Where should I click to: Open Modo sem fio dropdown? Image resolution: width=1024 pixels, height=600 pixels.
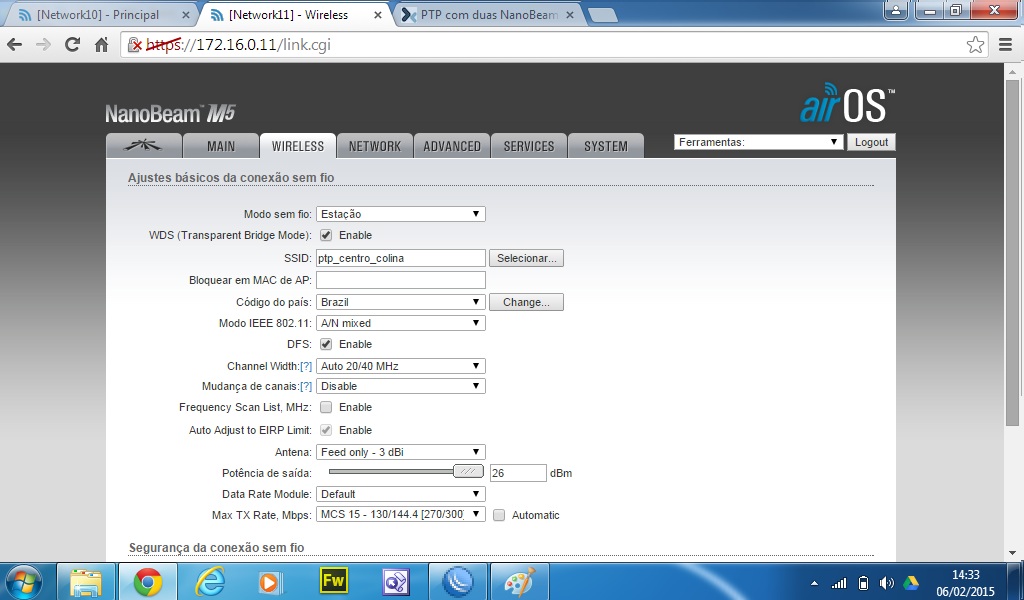pos(401,214)
